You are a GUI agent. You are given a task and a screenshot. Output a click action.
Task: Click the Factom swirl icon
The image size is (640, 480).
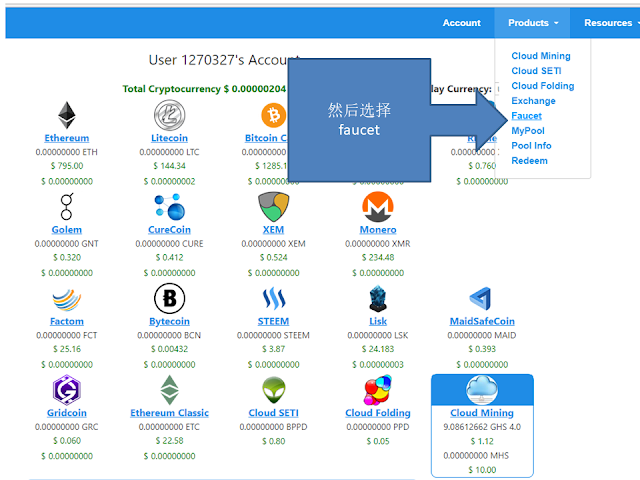(67, 300)
